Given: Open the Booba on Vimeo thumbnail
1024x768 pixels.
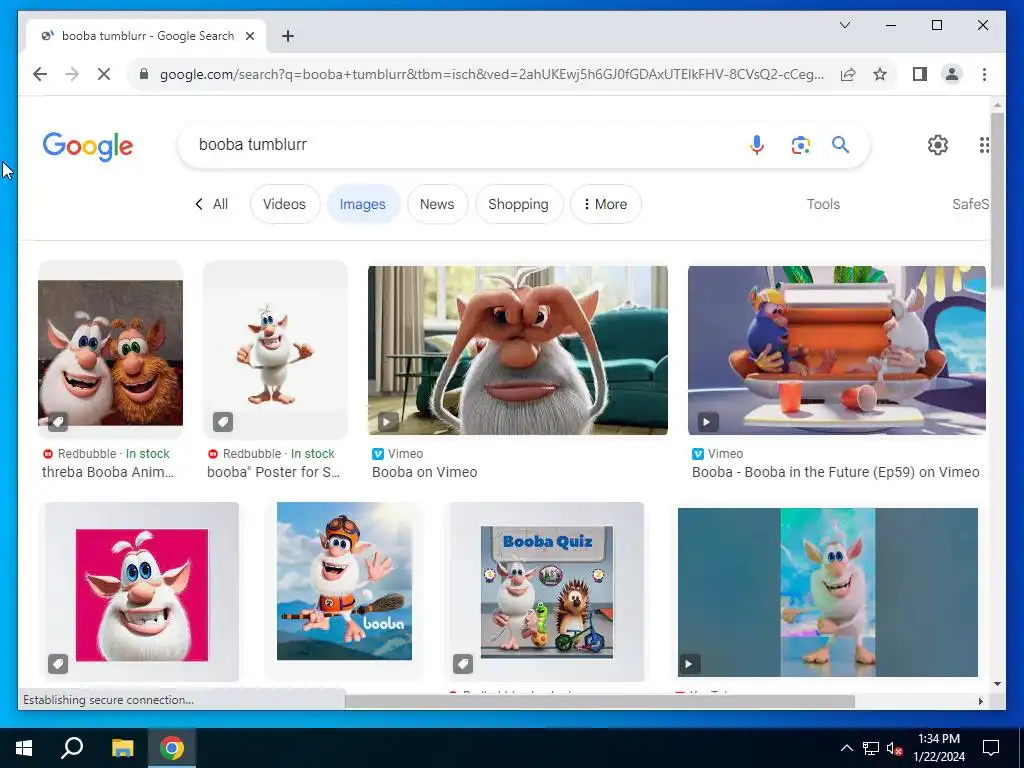Looking at the screenshot, I should 518,350.
